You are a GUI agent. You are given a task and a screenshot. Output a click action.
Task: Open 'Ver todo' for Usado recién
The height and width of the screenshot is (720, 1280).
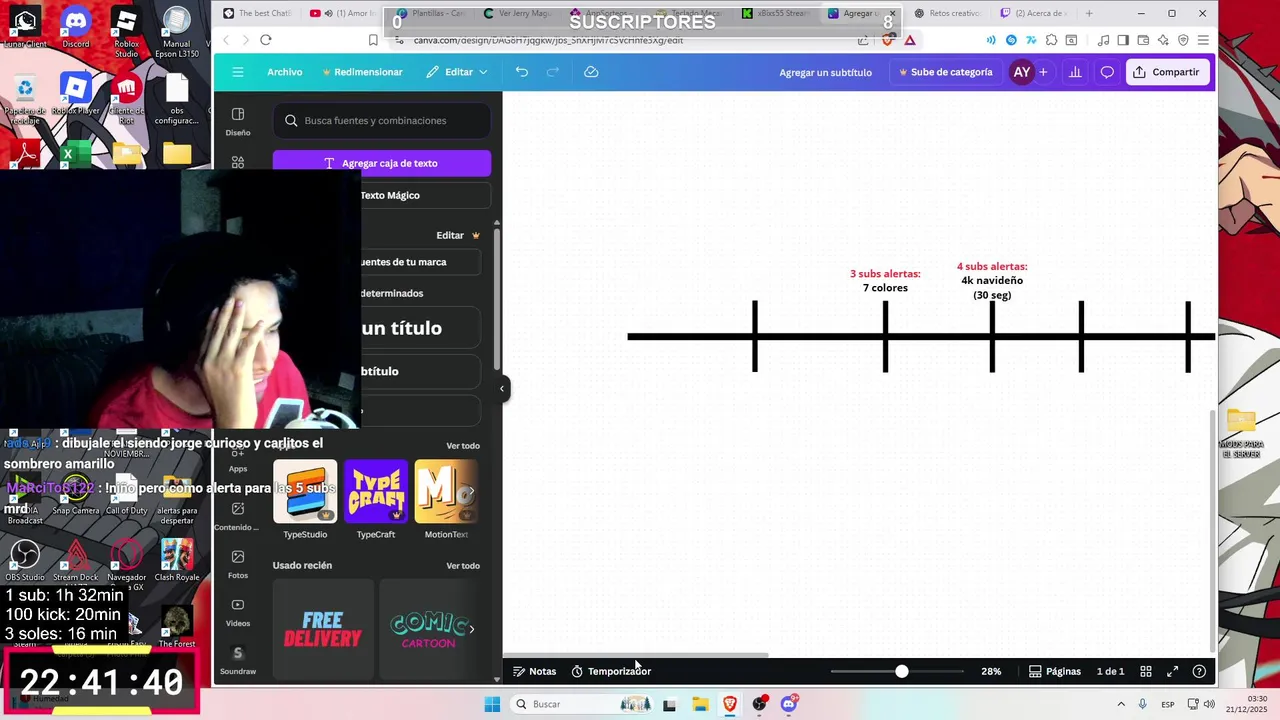pos(463,566)
